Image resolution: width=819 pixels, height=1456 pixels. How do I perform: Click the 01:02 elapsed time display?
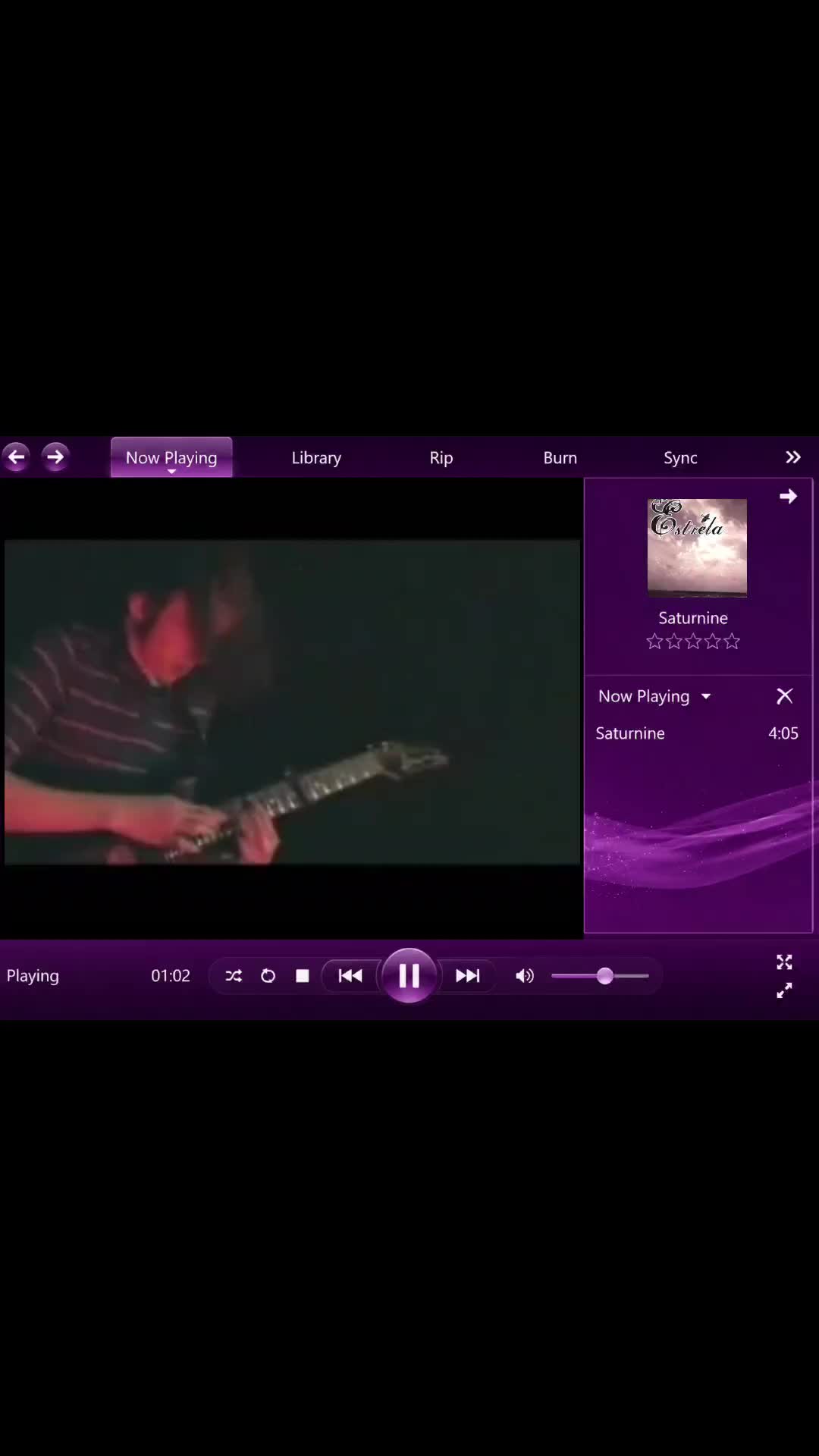[x=171, y=976]
